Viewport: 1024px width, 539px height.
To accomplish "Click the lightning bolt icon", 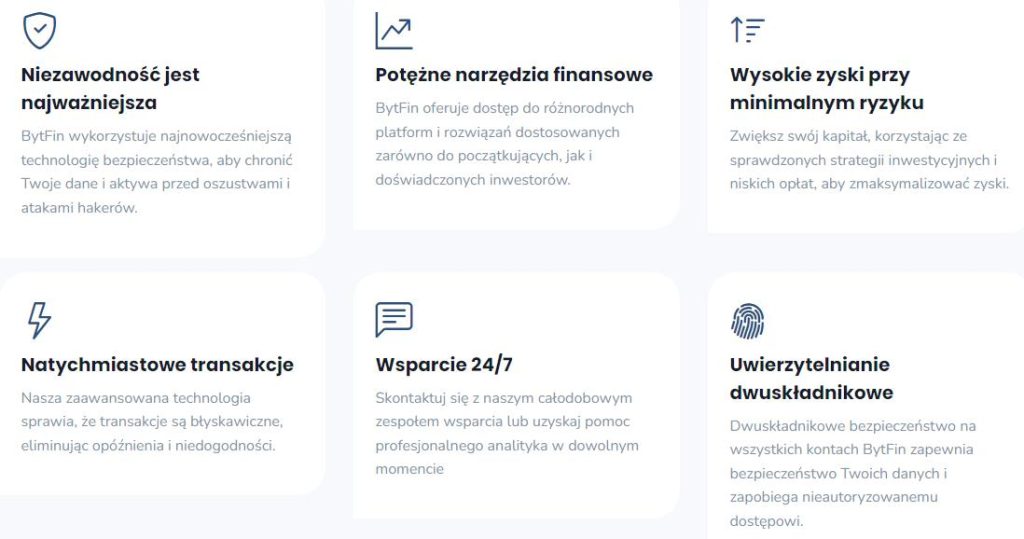I will coord(39,320).
